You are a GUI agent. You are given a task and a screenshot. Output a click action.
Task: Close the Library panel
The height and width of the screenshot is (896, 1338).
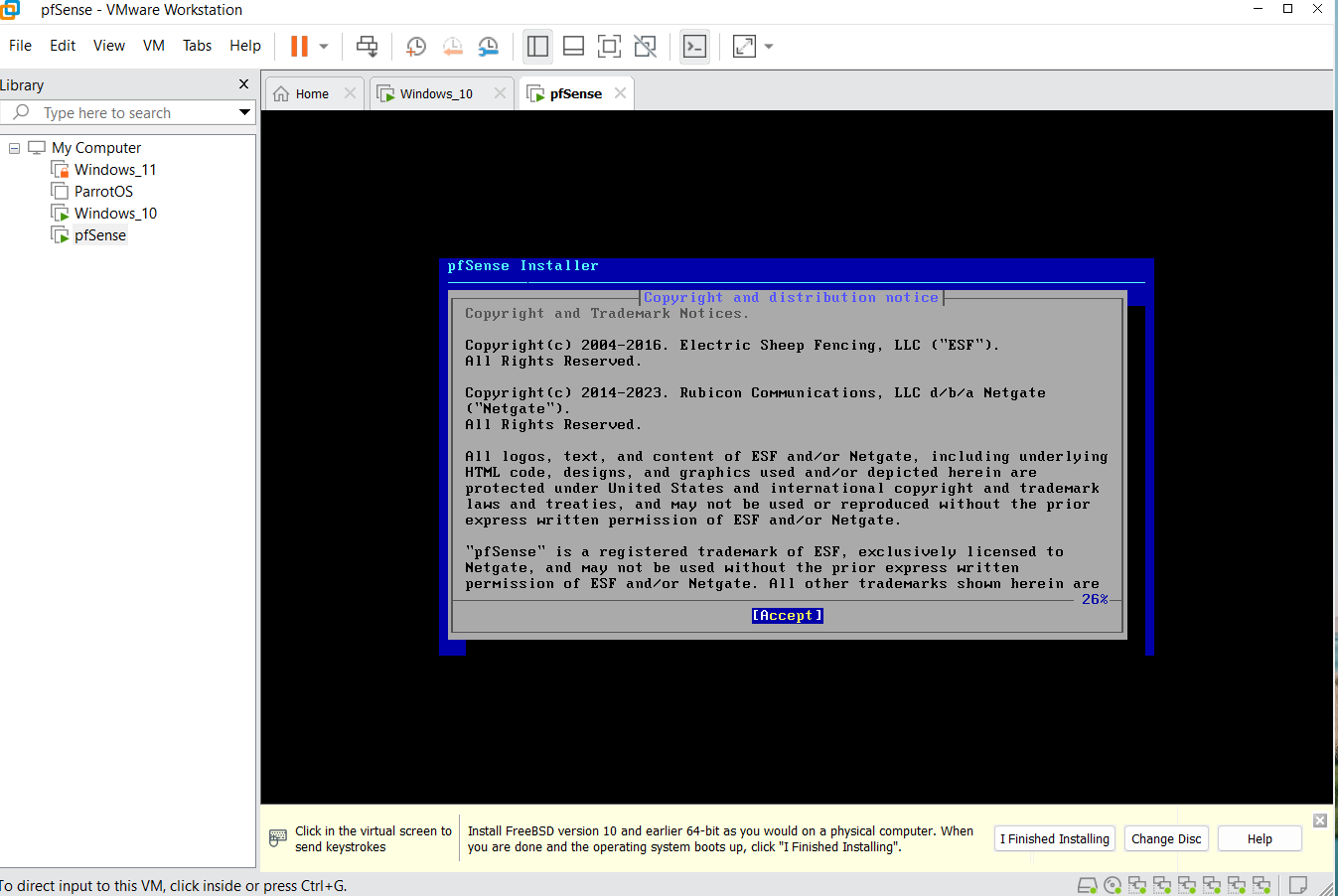pyautogui.click(x=243, y=84)
